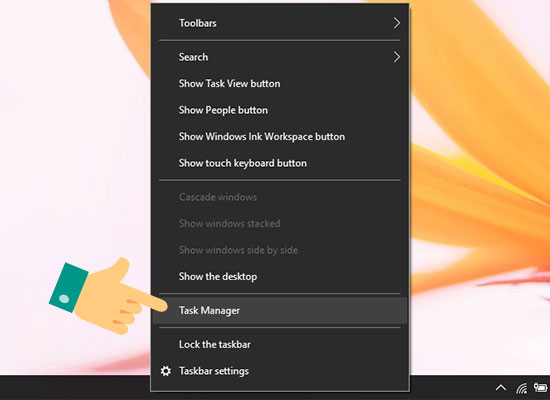The image size is (550, 400).
Task: Open the battery status icon
Action: point(540,387)
